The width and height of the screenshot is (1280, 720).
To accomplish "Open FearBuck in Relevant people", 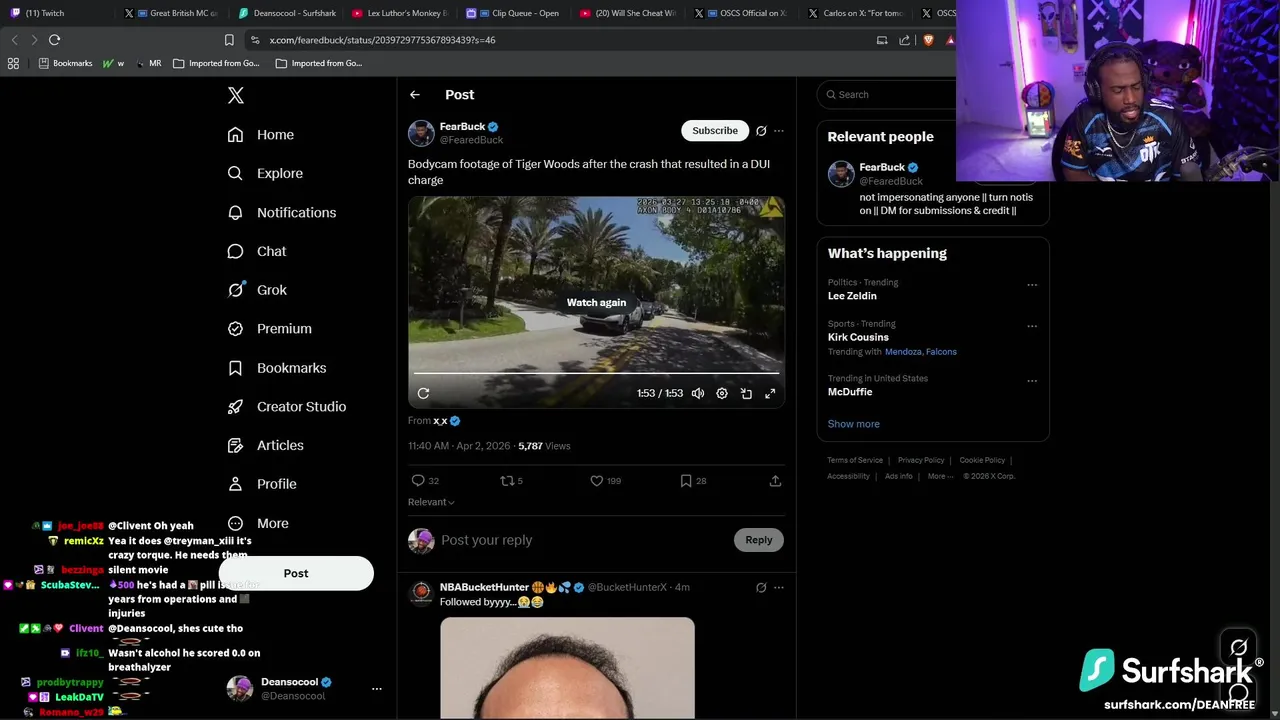I will (882, 168).
